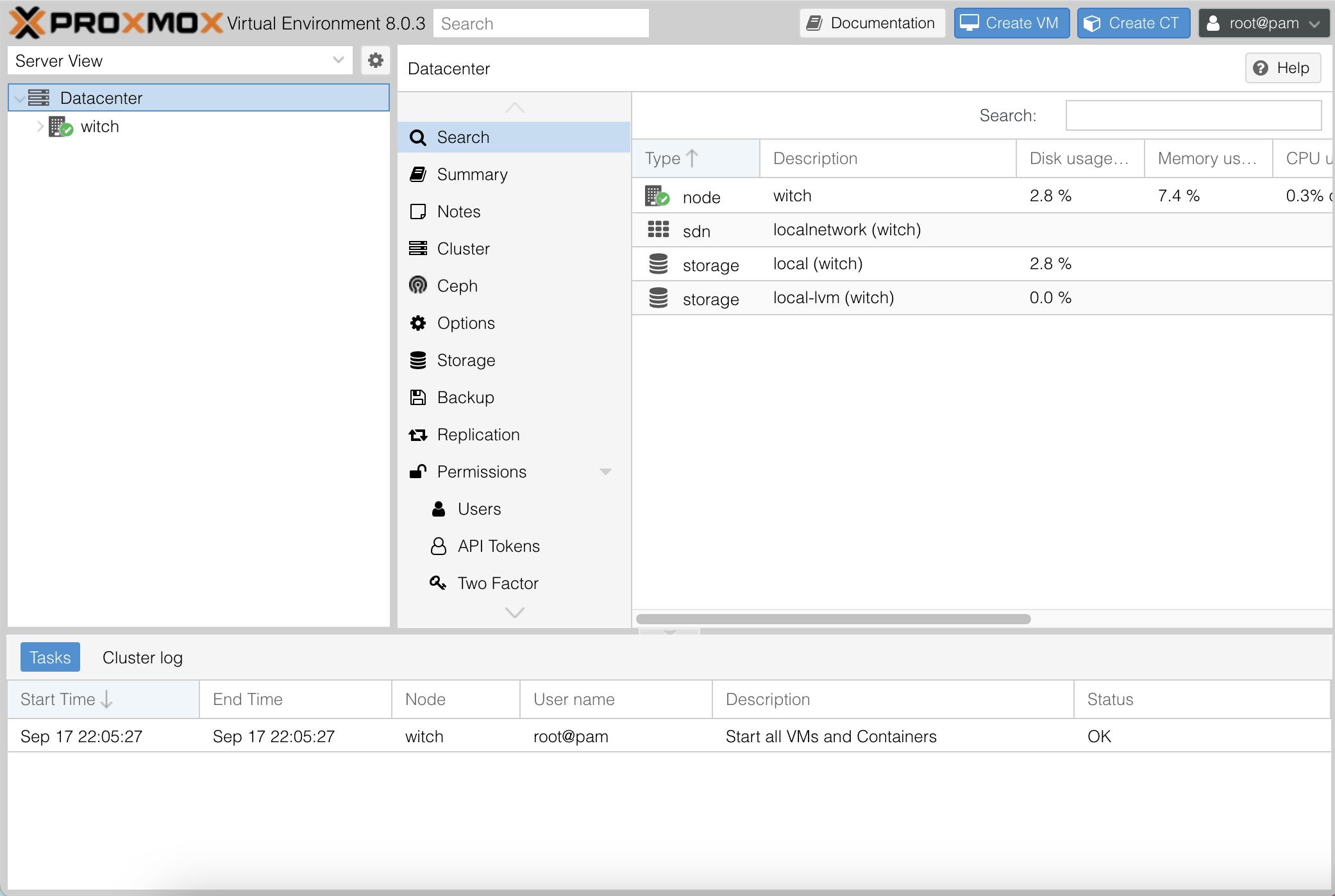Open the Notes panel
Image resolution: width=1335 pixels, height=896 pixels.
pyautogui.click(x=458, y=211)
